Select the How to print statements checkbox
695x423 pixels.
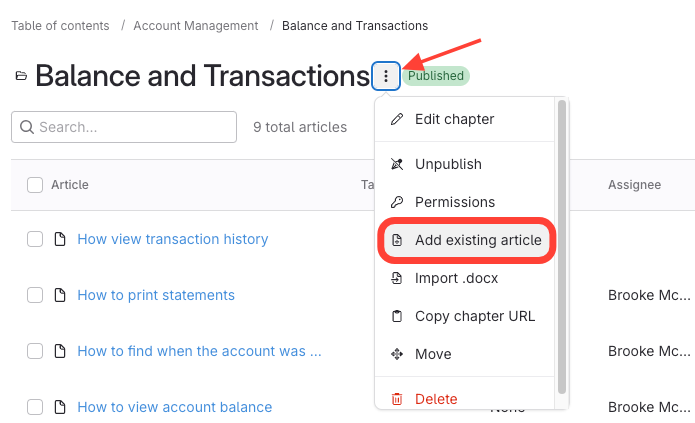point(35,295)
